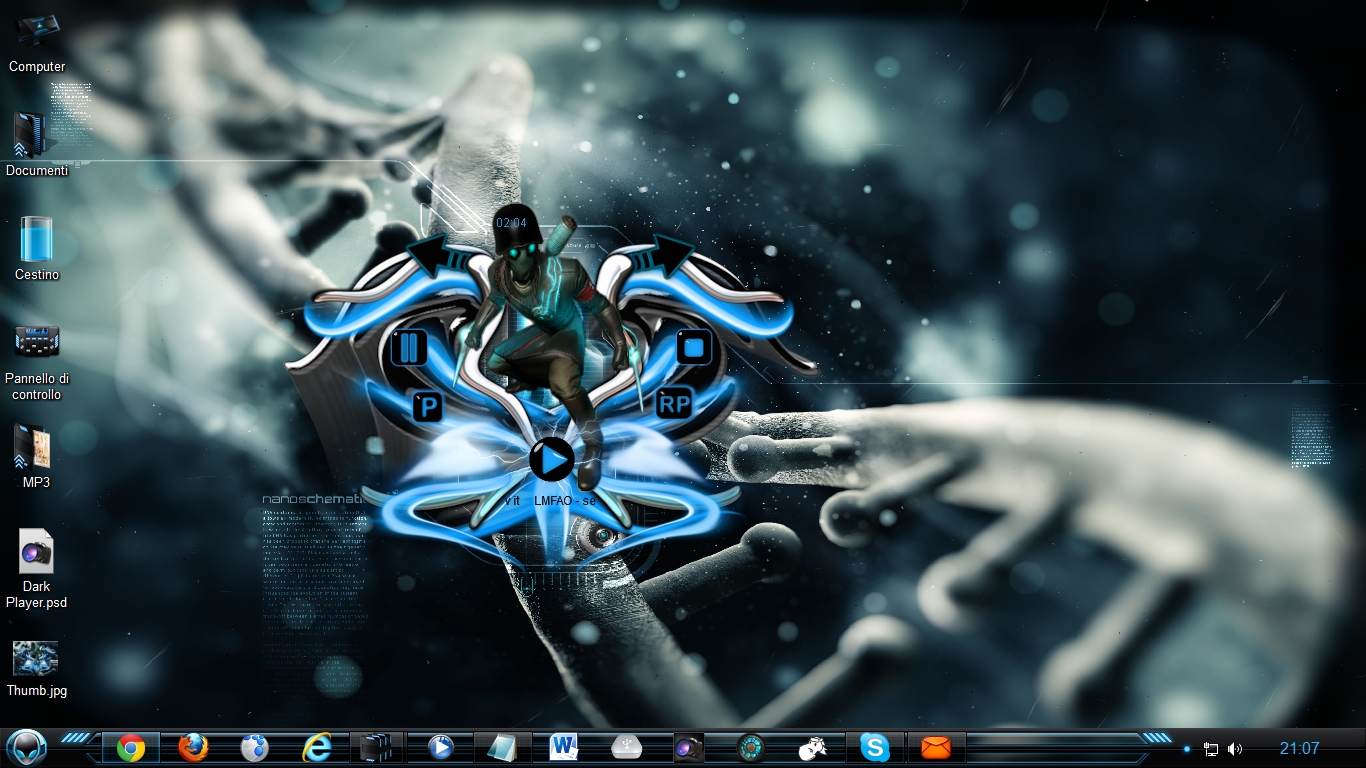
Task: Click the small blue dot in the system tray
Action: (x=1187, y=749)
